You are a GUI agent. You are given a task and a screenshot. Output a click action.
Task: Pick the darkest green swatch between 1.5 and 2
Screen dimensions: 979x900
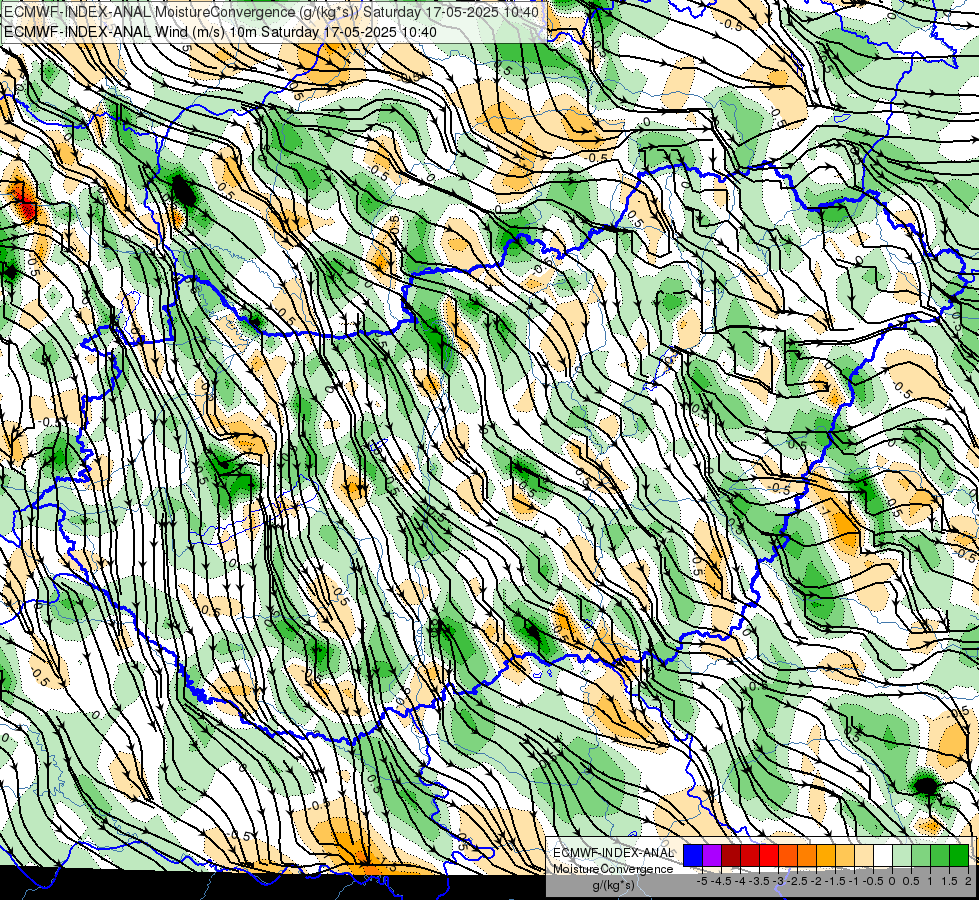click(959, 855)
